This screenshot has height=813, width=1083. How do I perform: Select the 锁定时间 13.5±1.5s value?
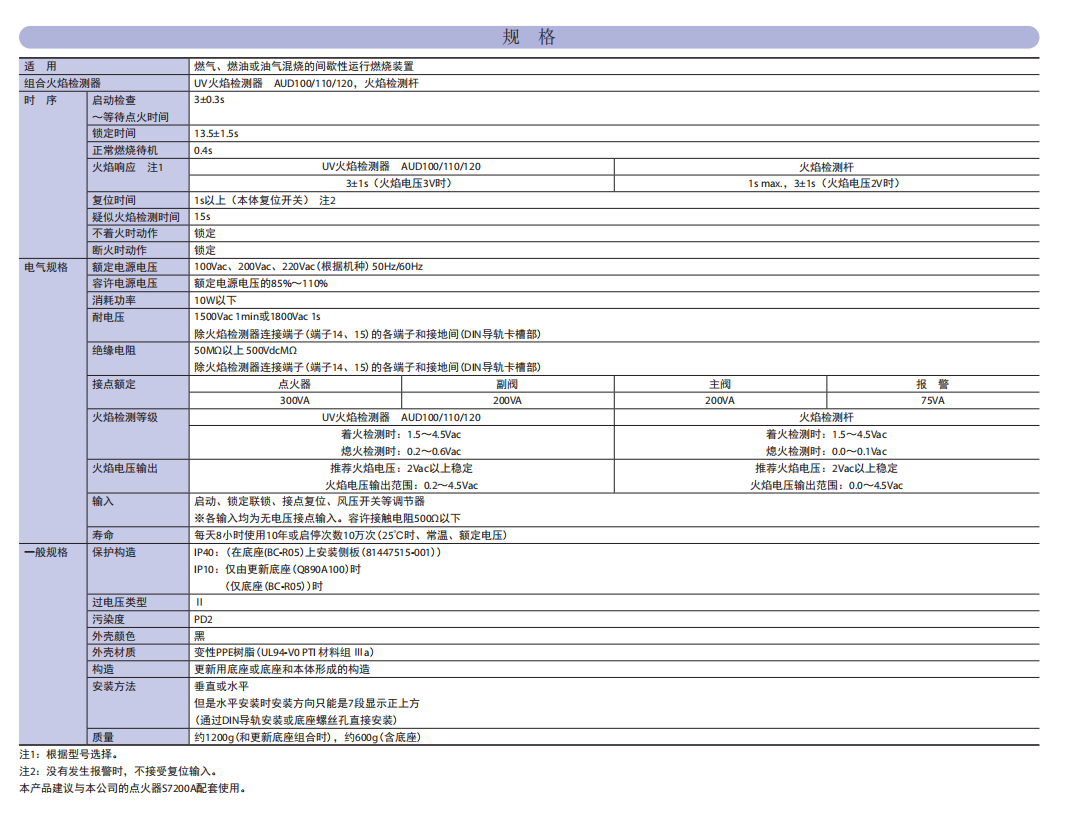[216, 133]
